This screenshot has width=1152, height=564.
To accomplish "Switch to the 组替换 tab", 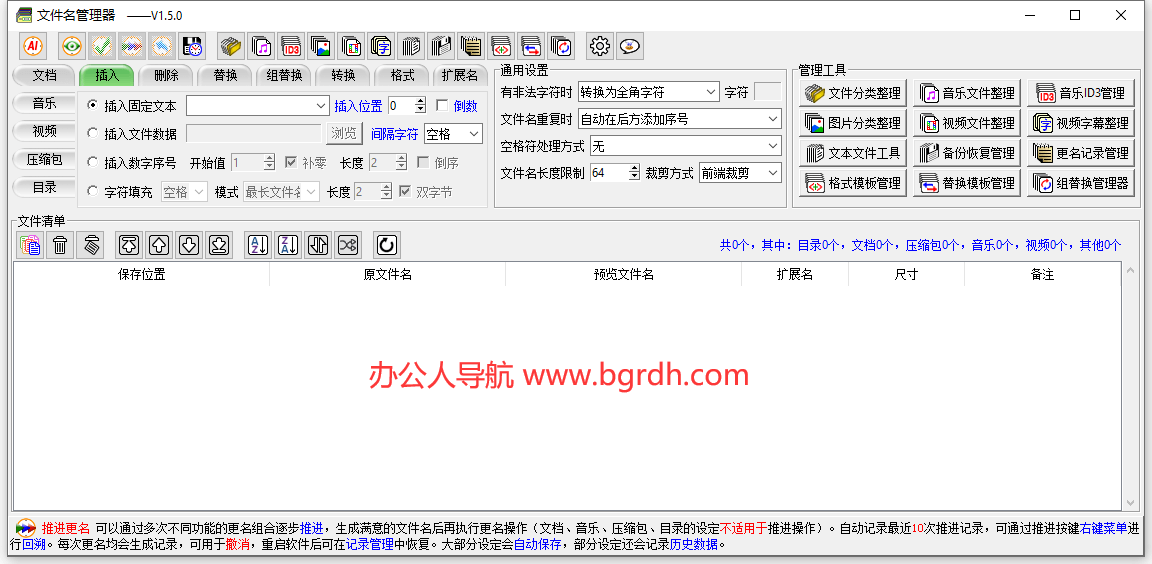I will tap(284, 75).
